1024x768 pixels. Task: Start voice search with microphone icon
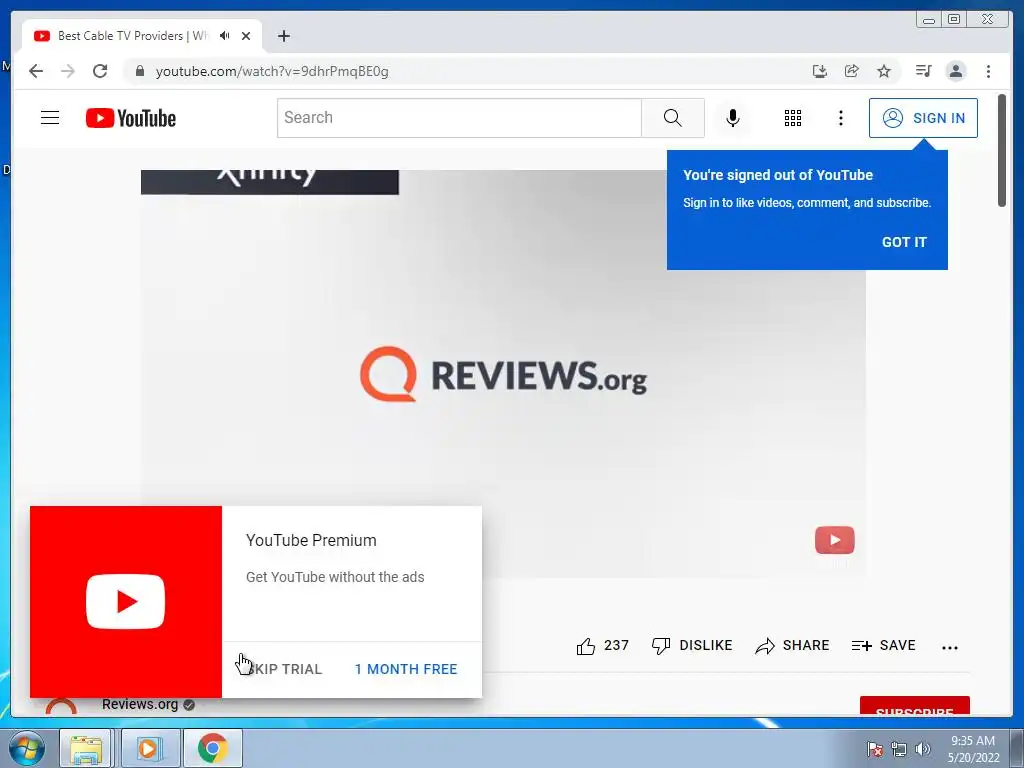pyautogui.click(x=733, y=118)
